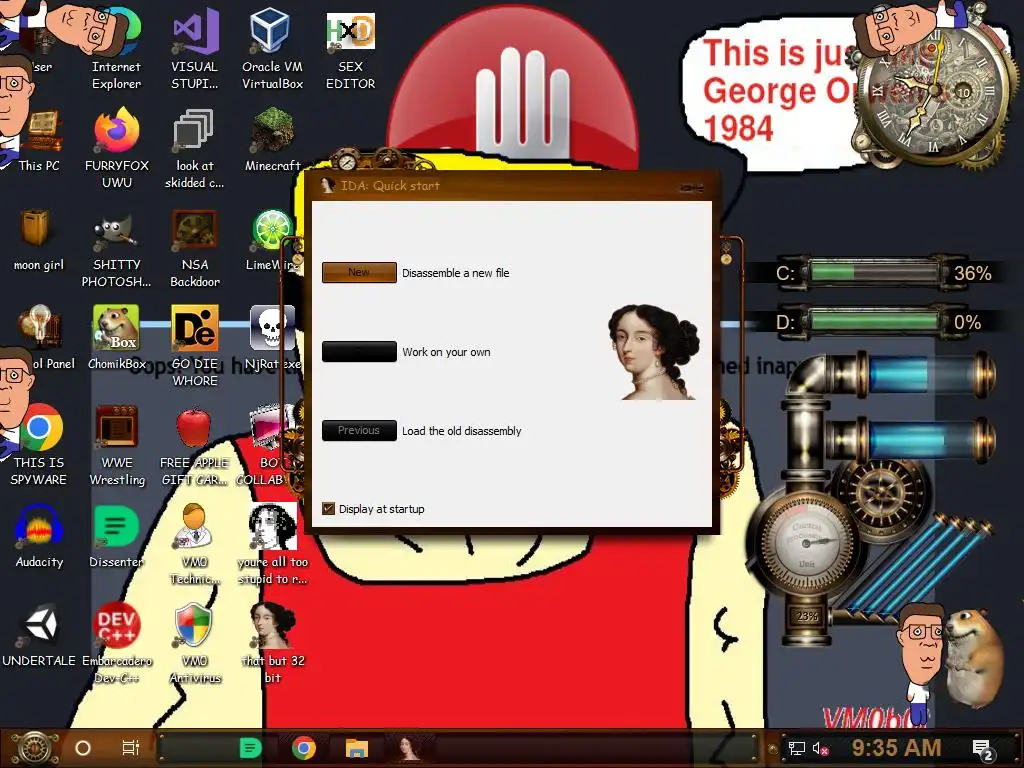Open the green Dissenter taskbar icon
1024x768 pixels.
(x=251, y=748)
